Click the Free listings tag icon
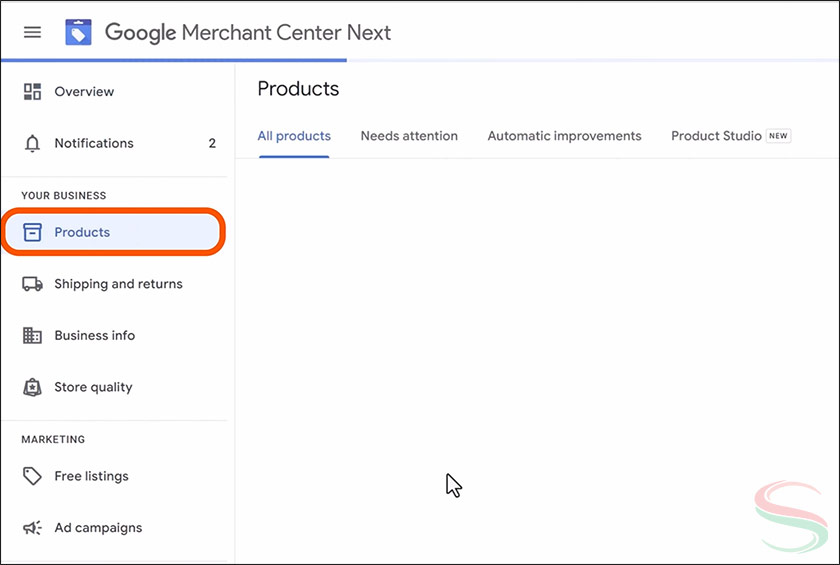This screenshot has width=840, height=565. [32, 477]
